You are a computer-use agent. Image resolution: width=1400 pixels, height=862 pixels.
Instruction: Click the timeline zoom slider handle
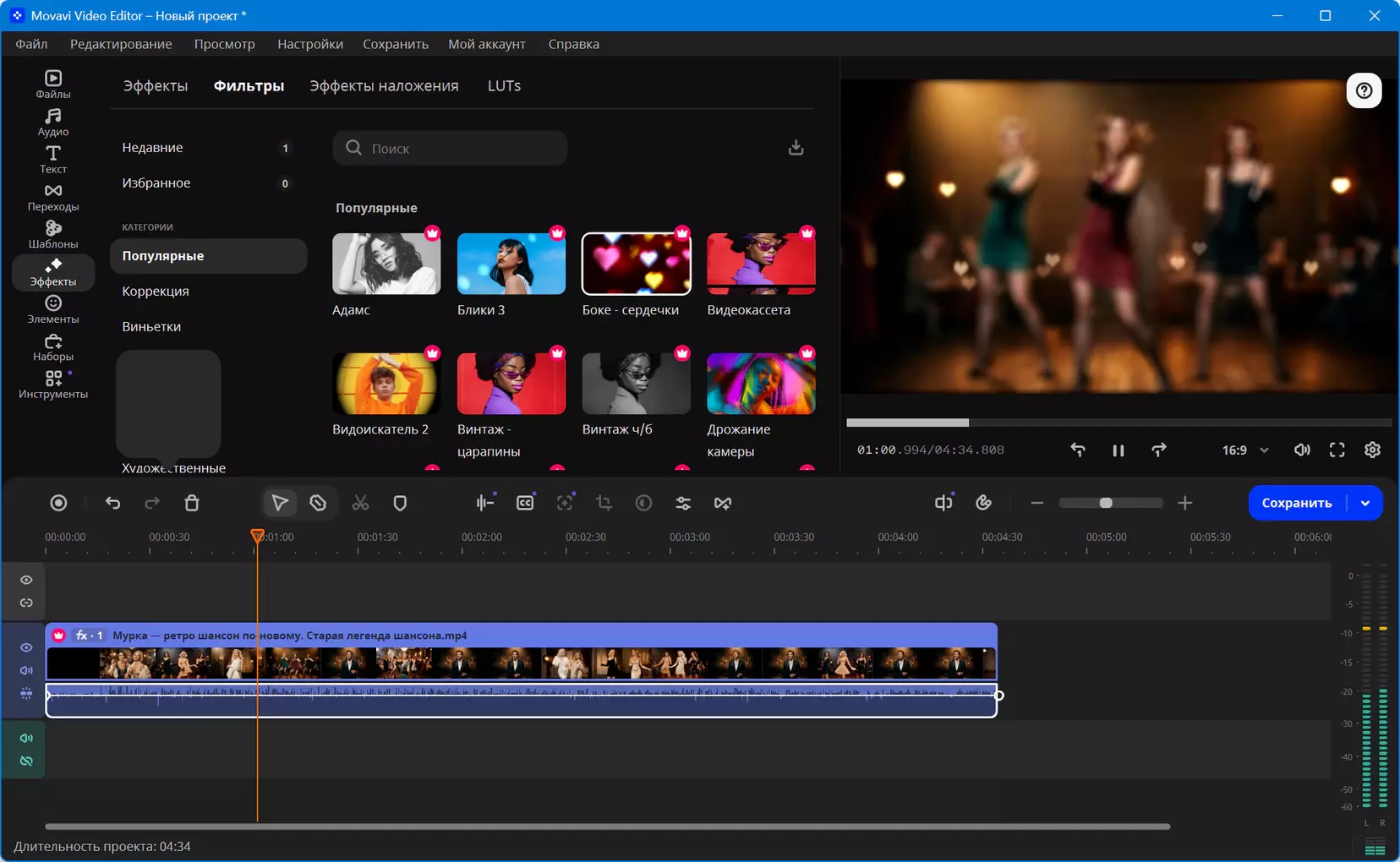[x=1105, y=503]
